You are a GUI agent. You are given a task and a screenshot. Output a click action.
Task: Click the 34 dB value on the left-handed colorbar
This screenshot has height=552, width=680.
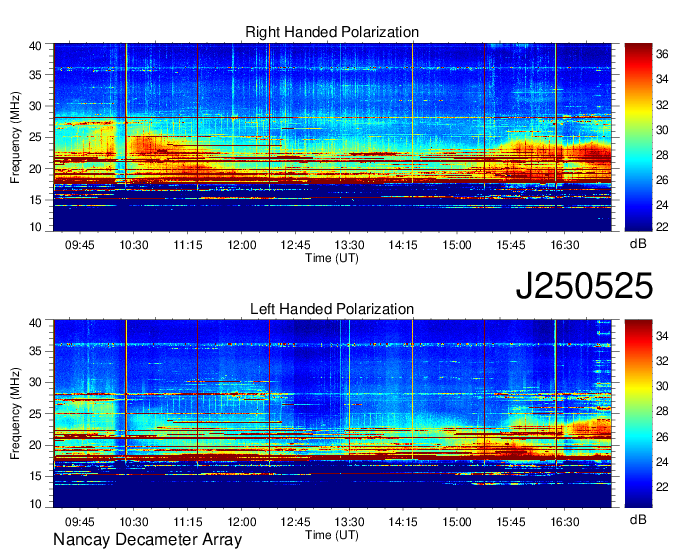pos(662,335)
